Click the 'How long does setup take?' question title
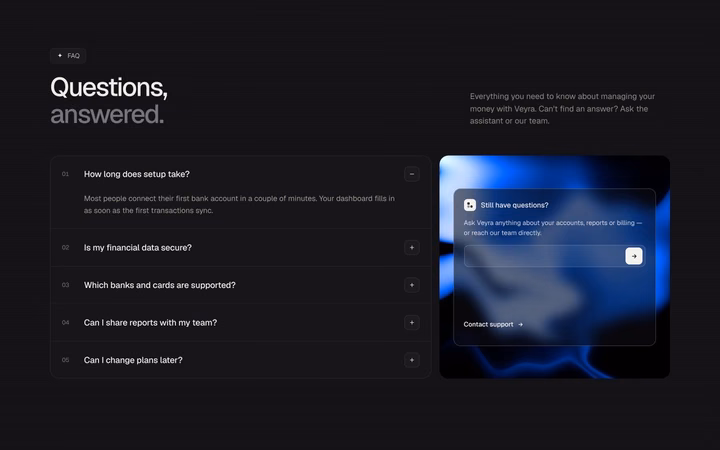The height and width of the screenshot is (450, 720). (136, 174)
